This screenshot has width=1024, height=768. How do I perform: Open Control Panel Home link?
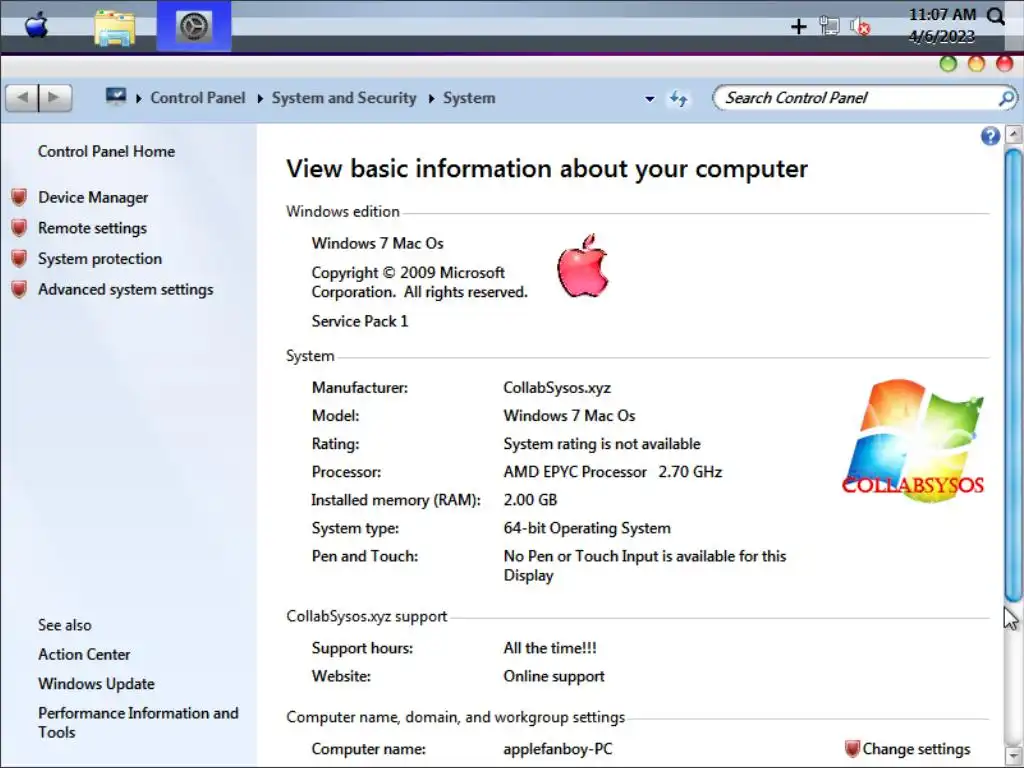[106, 152]
